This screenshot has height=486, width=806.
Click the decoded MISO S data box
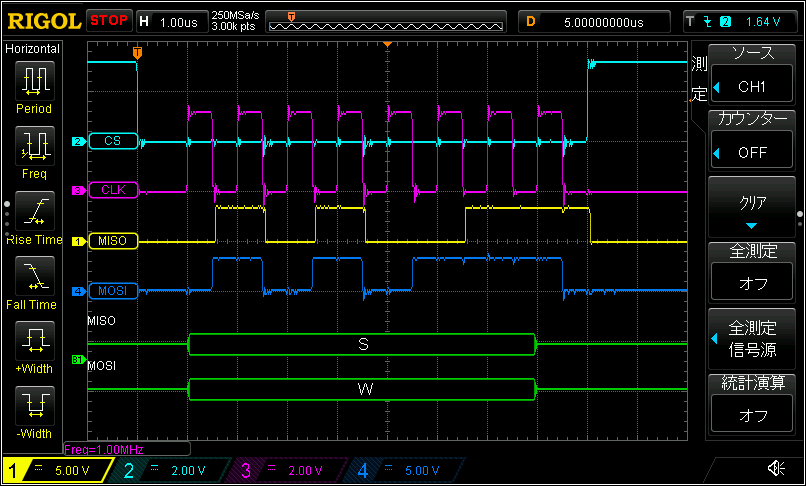tap(362, 345)
